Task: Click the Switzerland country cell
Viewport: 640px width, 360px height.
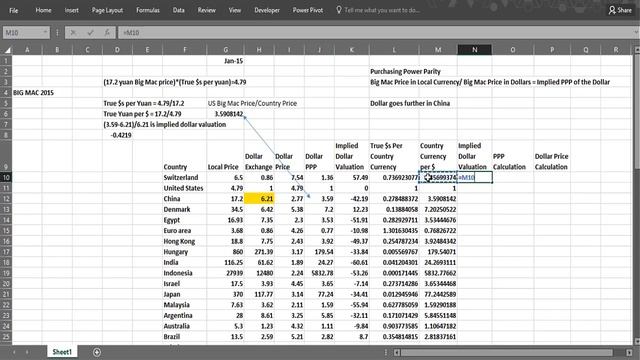Action: coord(184,178)
